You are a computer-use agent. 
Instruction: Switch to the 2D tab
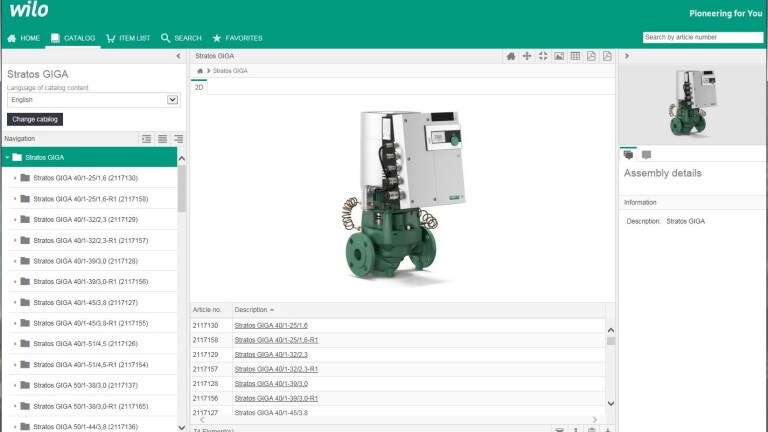click(x=199, y=87)
